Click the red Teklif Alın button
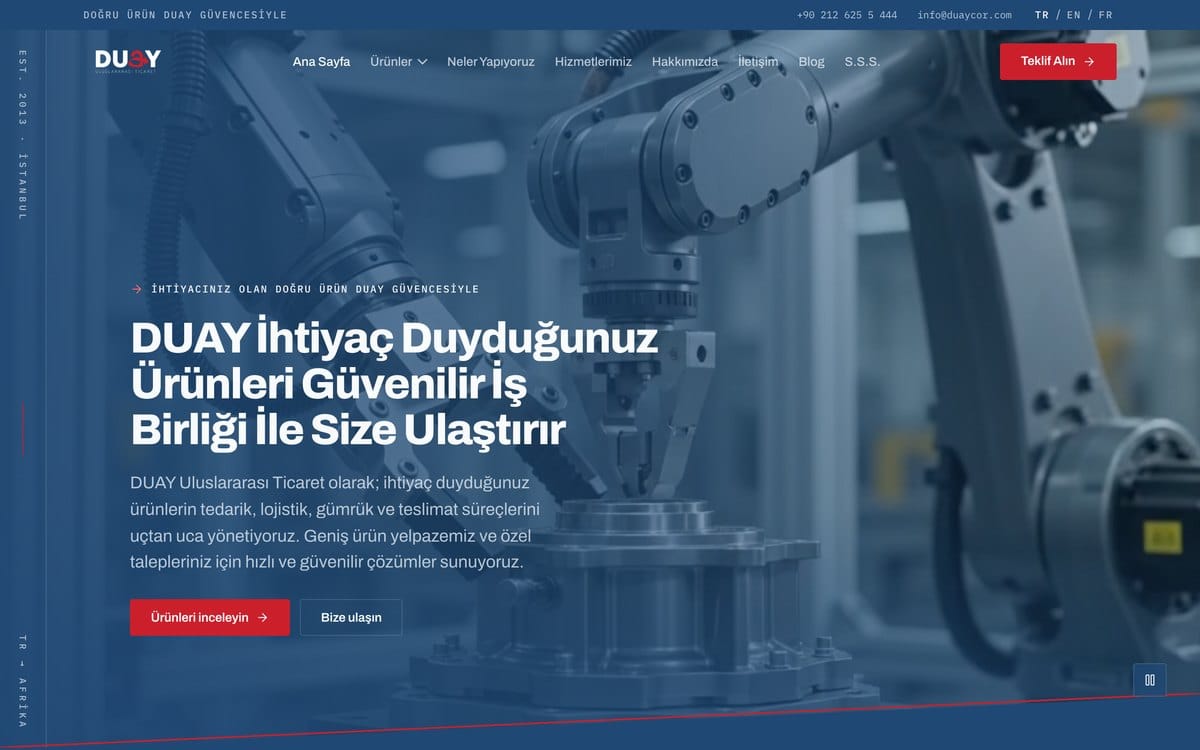The height and width of the screenshot is (750, 1200). (1058, 61)
